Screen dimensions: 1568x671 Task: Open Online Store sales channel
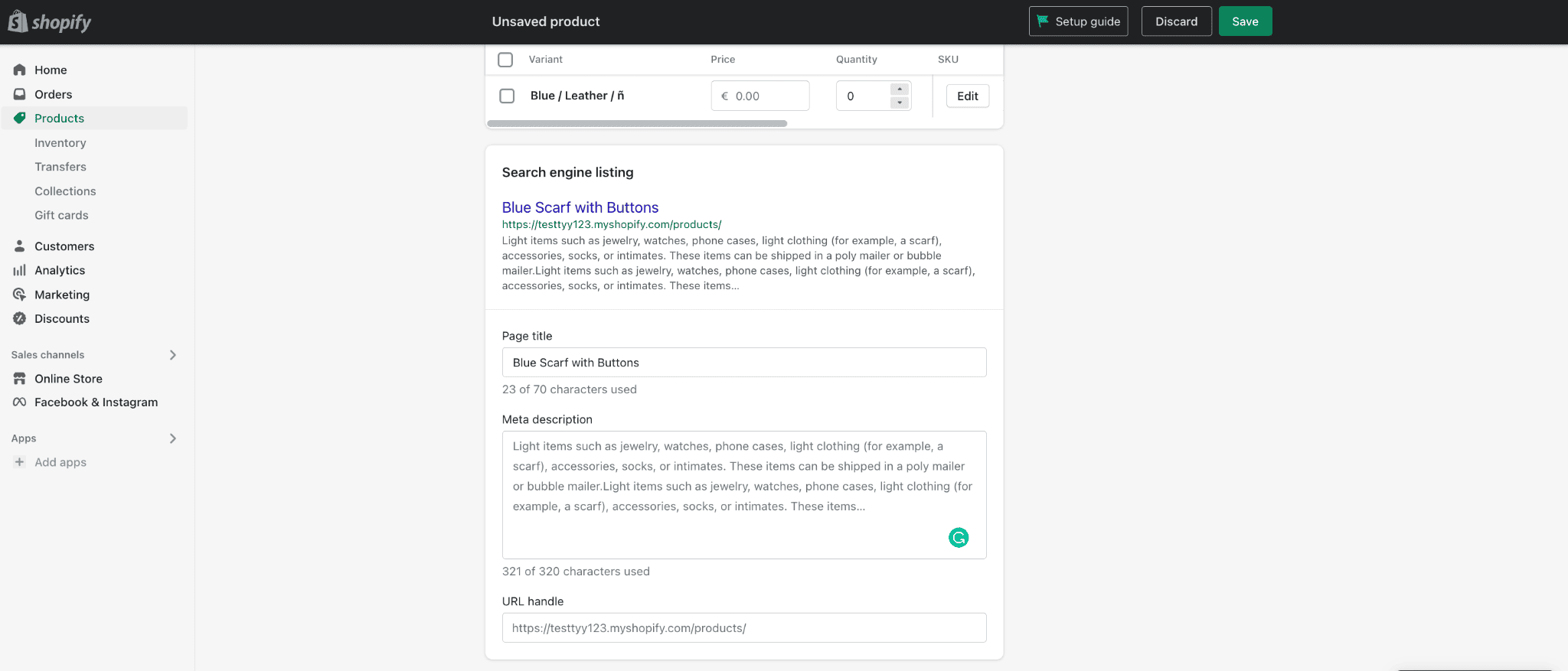click(x=68, y=378)
